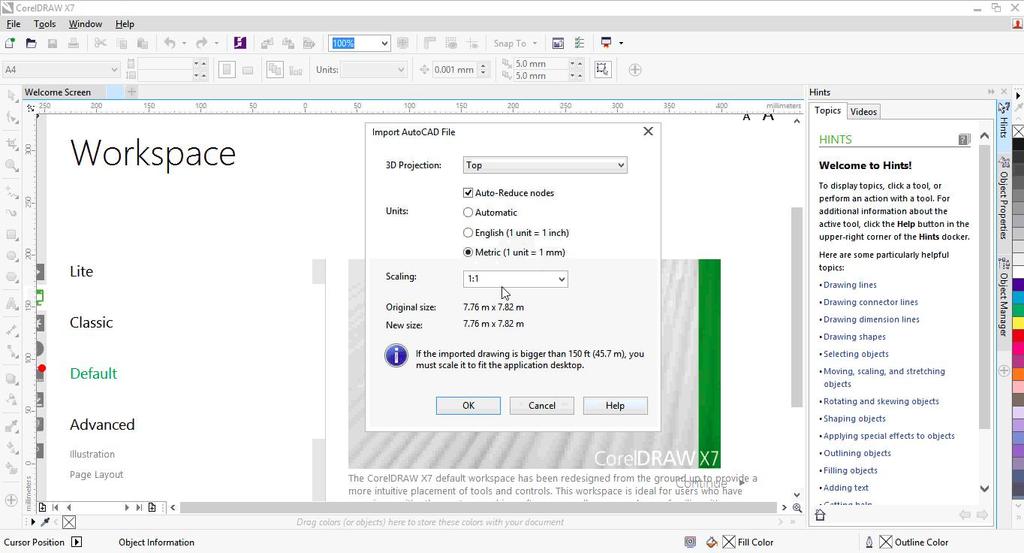Viewport: 1024px width, 553px height.
Task: Switch to the Topics tab in Hints
Action: coord(827,110)
